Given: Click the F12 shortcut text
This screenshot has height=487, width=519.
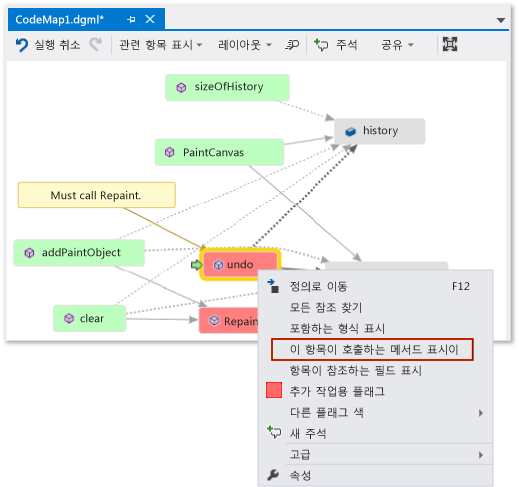Looking at the screenshot, I should tap(461, 286).
